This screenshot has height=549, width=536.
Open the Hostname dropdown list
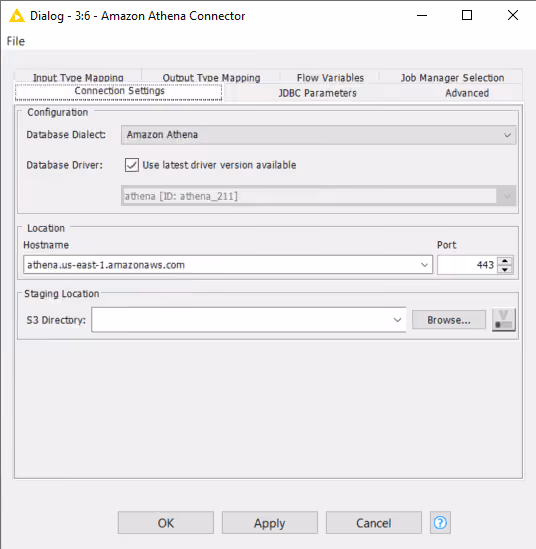(424, 265)
